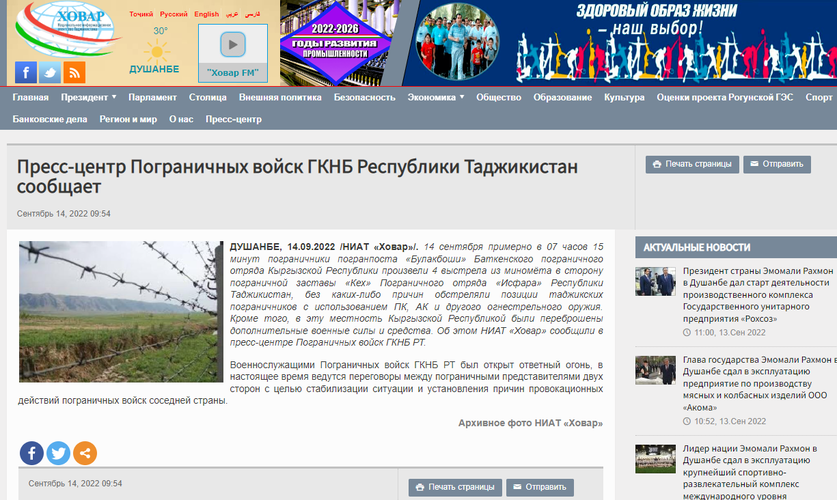Click top Печать страницы button in sidebar
This screenshot has width=837, height=500.
point(692,164)
